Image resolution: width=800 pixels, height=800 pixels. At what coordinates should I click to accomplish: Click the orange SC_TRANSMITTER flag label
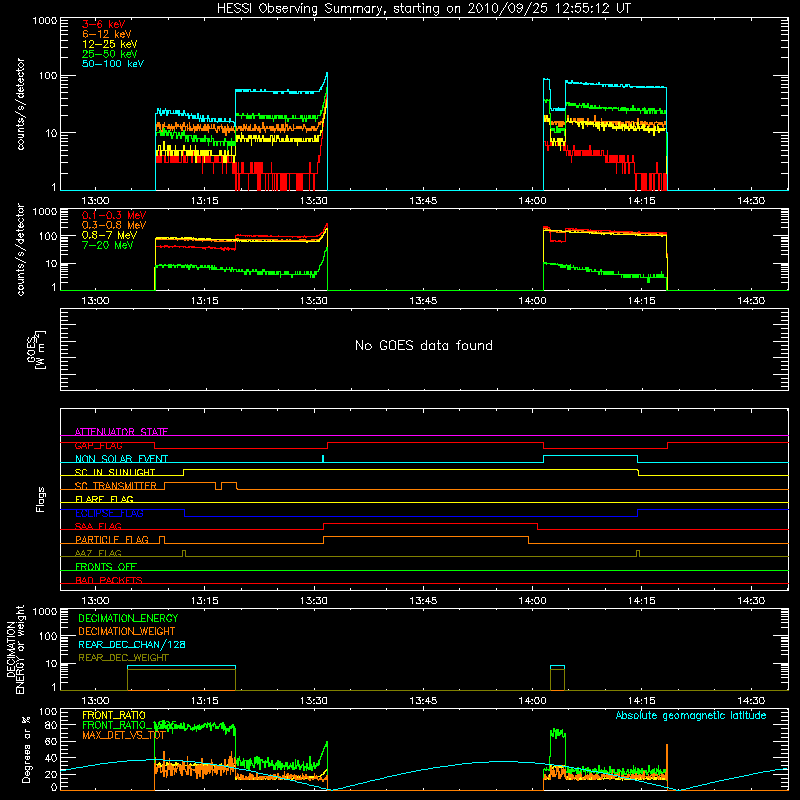tap(115, 485)
